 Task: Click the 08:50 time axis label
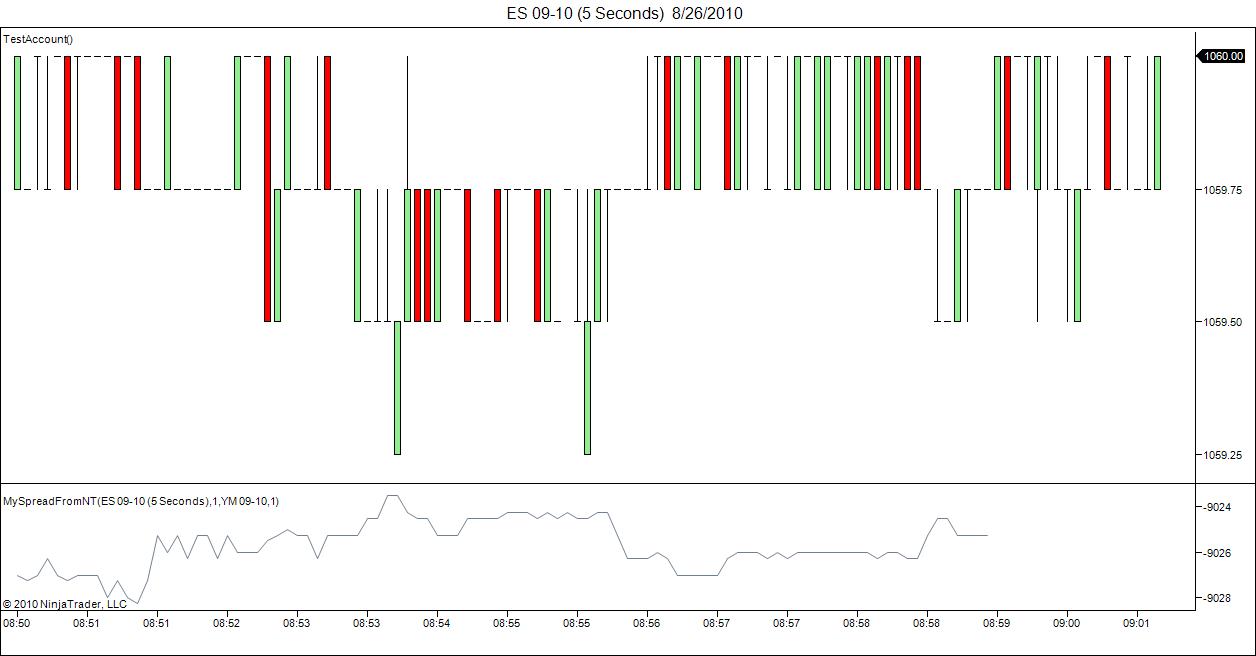tap(17, 622)
